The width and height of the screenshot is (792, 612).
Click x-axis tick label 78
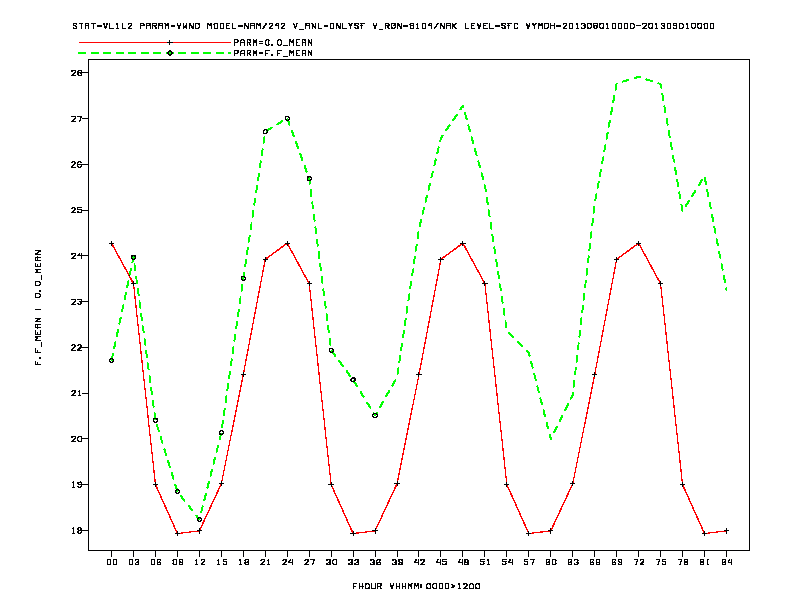click(x=682, y=562)
